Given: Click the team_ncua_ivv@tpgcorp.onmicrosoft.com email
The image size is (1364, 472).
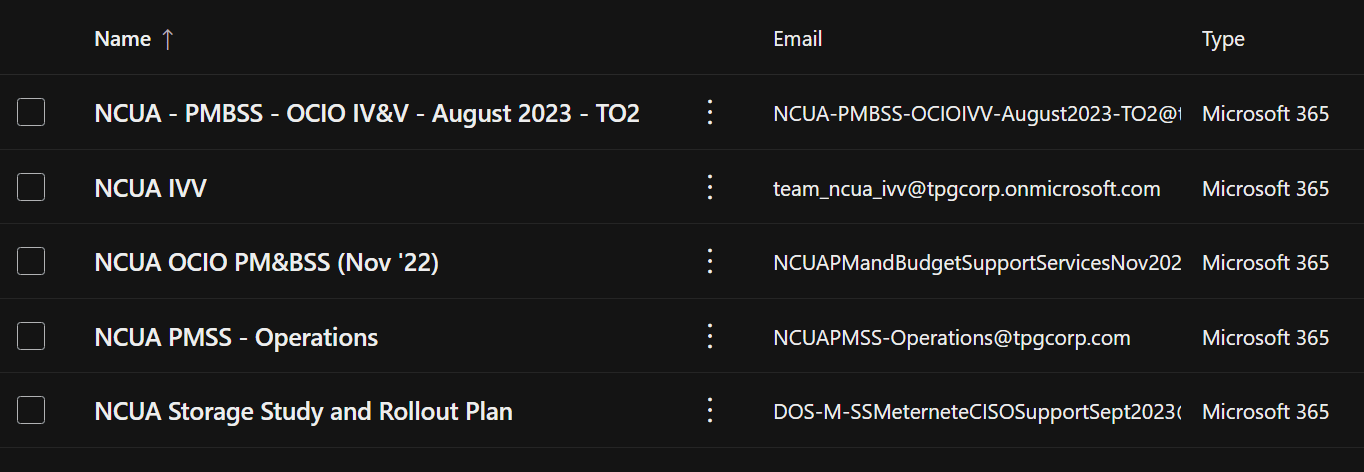Looking at the screenshot, I should coord(967,188).
